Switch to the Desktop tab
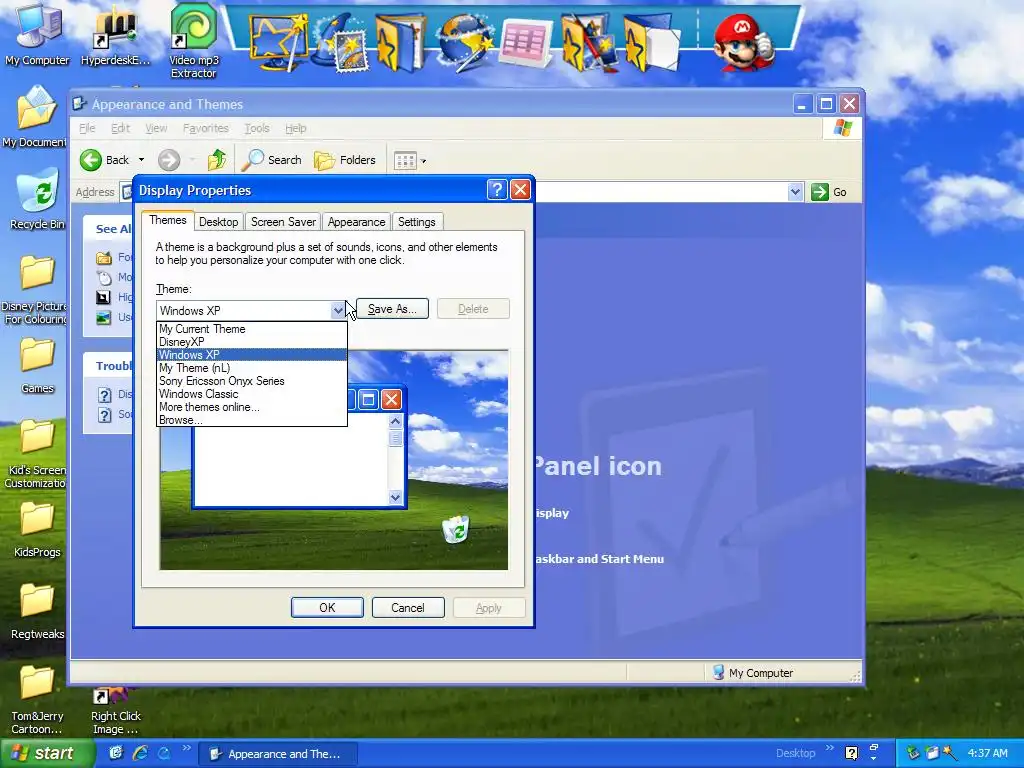The height and width of the screenshot is (768, 1024). 218,222
